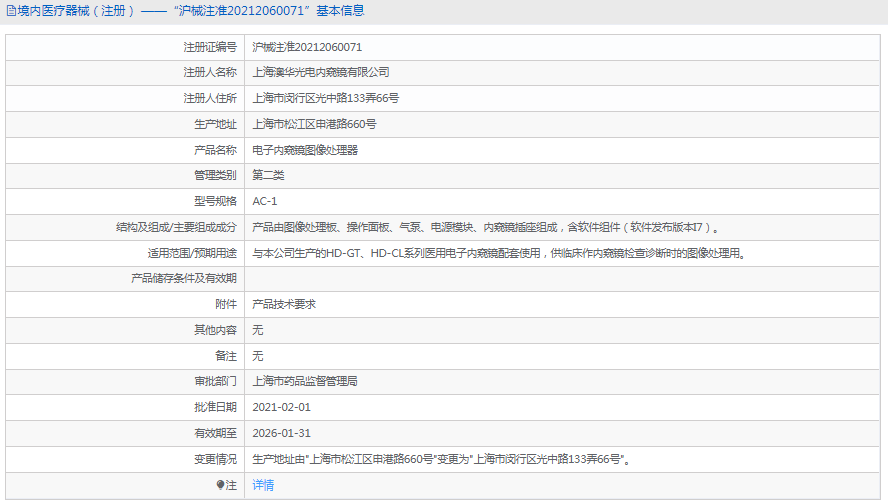This screenshot has width=888, height=502.
Task: Click the 审批部门 row label
Action: 215,381
